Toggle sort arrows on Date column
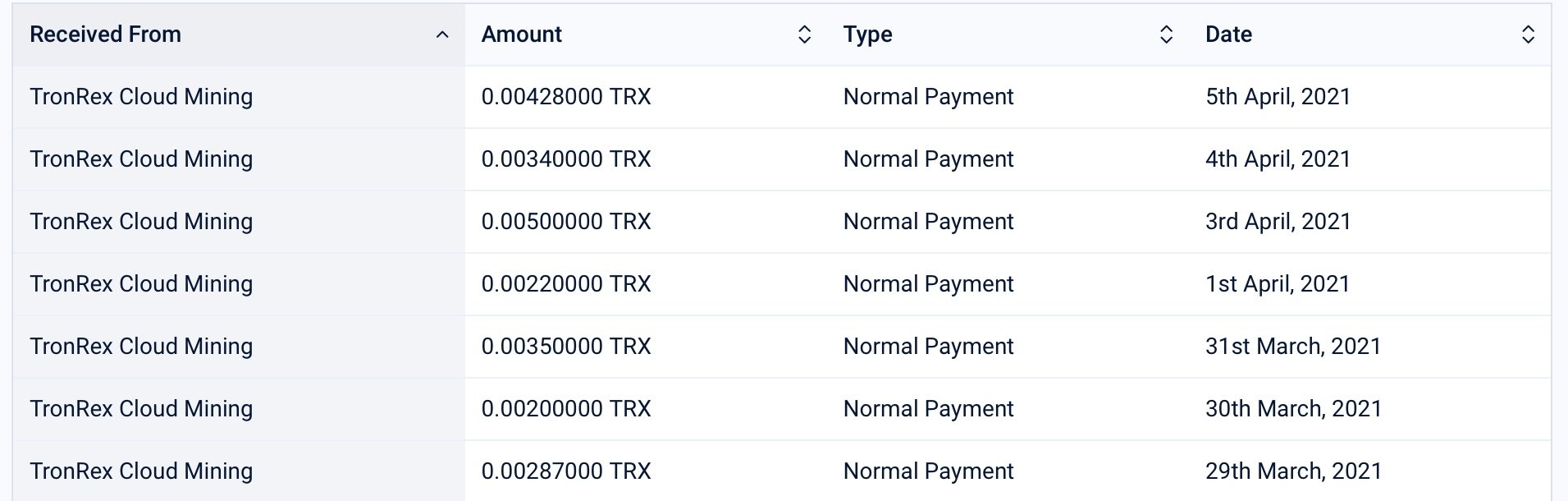 click(1528, 34)
